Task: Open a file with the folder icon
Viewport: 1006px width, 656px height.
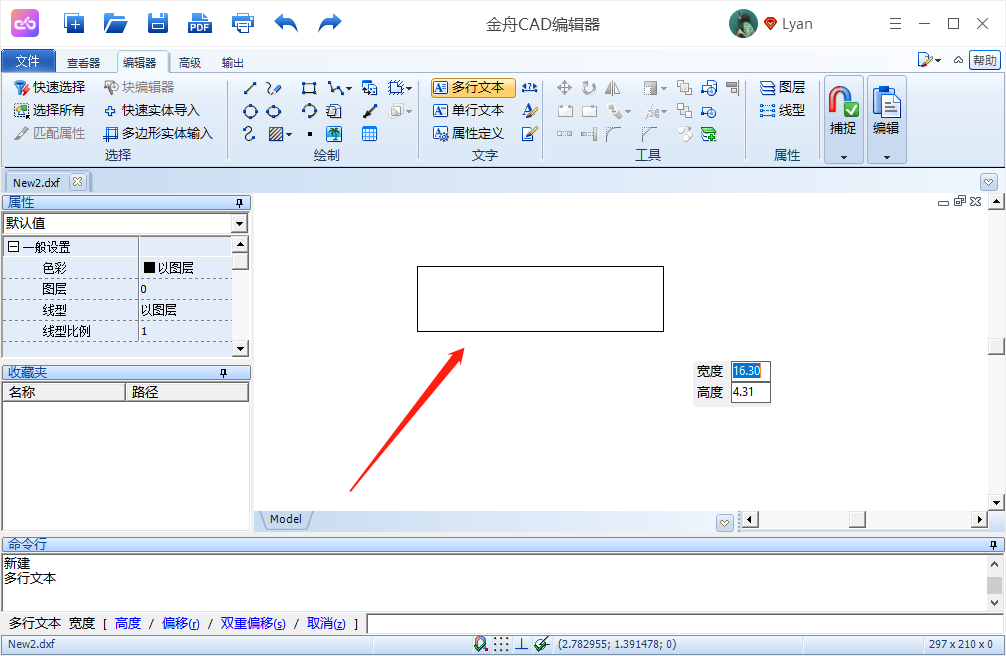Action: tap(115, 23)
